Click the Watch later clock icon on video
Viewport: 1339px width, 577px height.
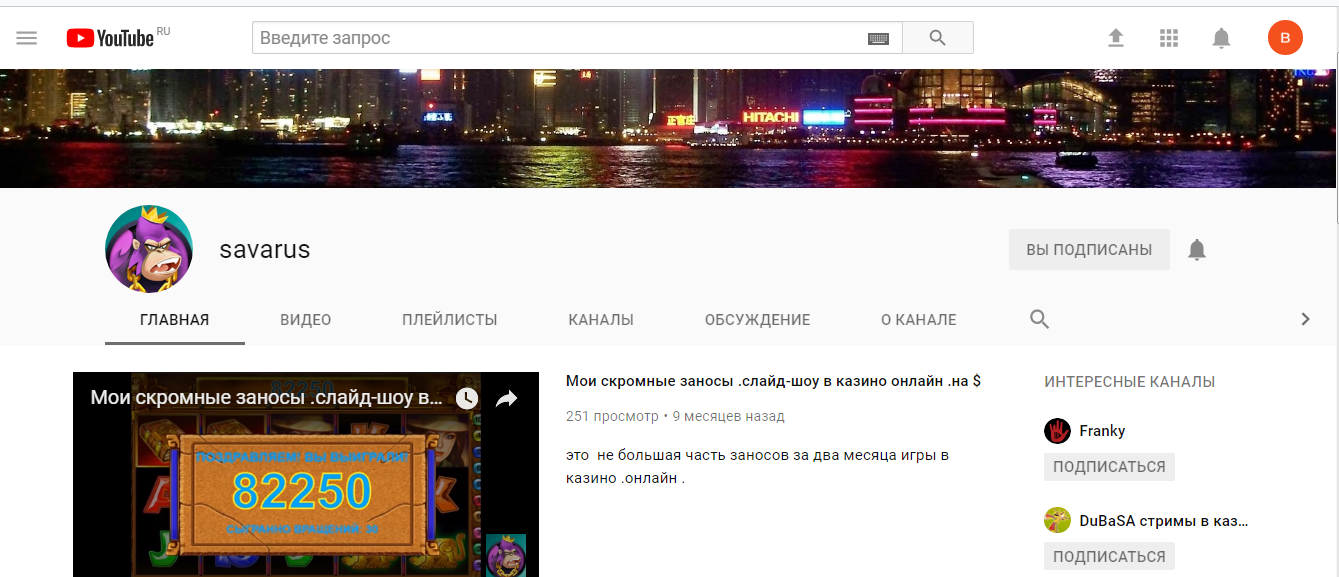(467, 398)
